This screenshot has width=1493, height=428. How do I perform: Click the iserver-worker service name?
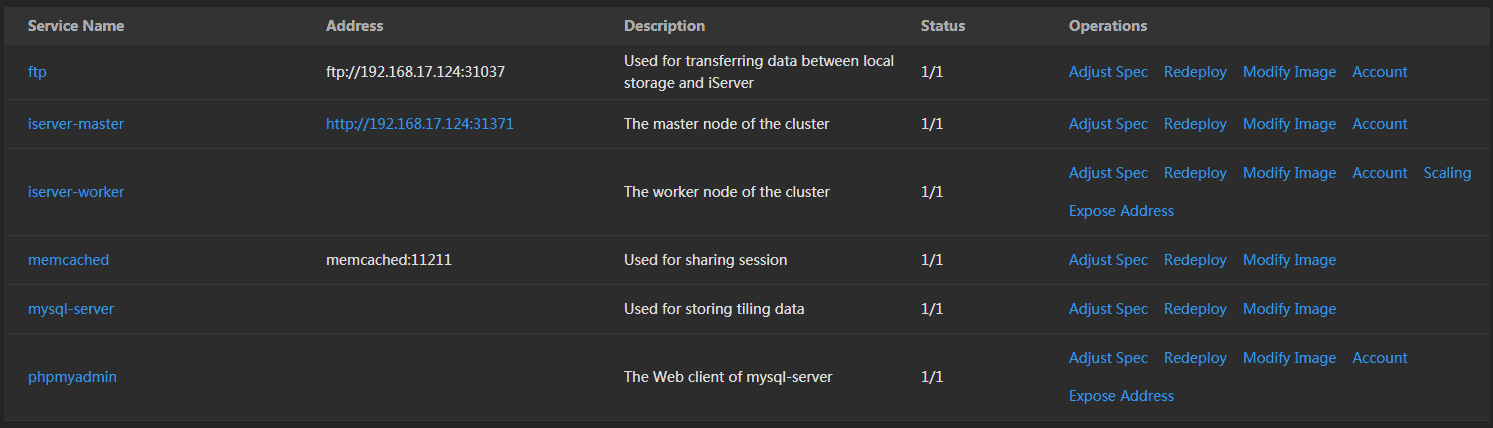76,192
